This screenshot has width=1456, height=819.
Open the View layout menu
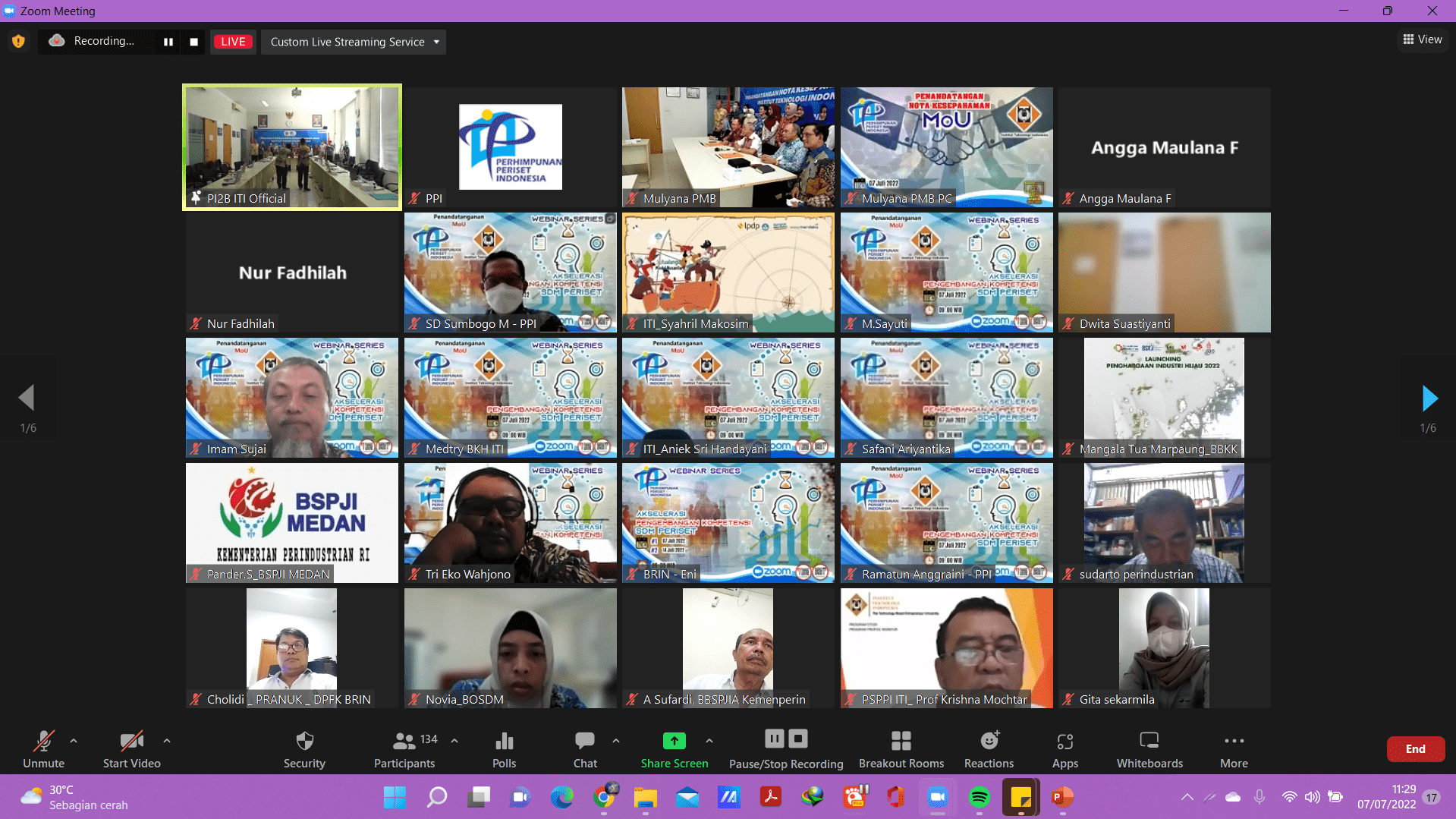[1422, 39]
